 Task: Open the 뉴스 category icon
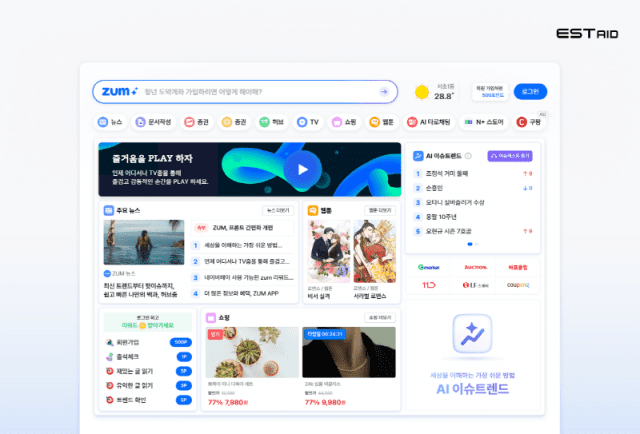click(x=102, y=122)
